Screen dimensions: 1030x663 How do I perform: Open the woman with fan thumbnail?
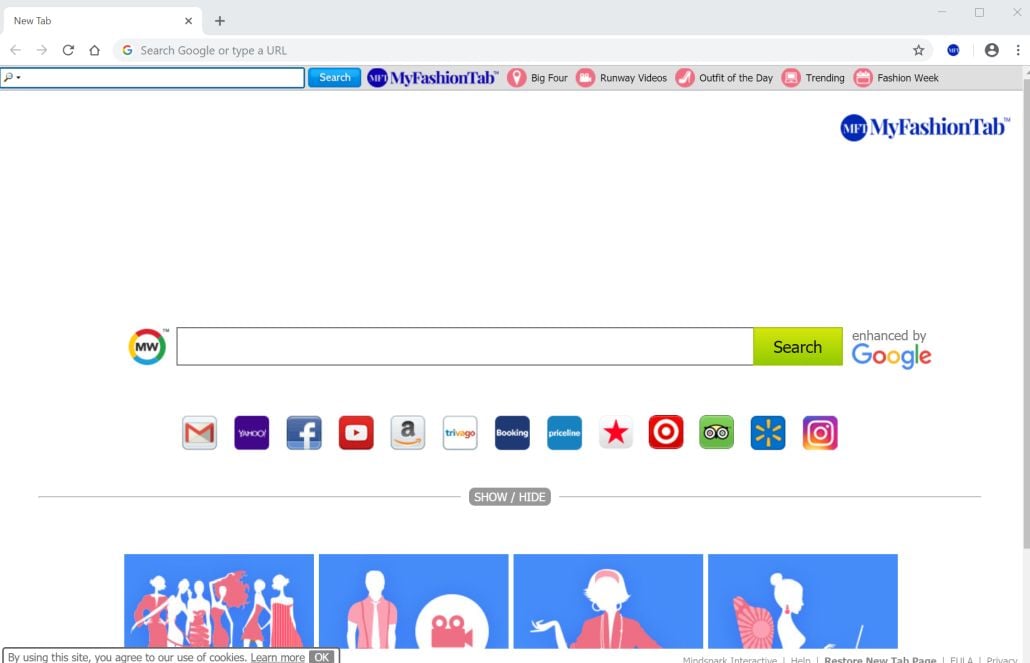pyautogui.click(x=803, y=601)
